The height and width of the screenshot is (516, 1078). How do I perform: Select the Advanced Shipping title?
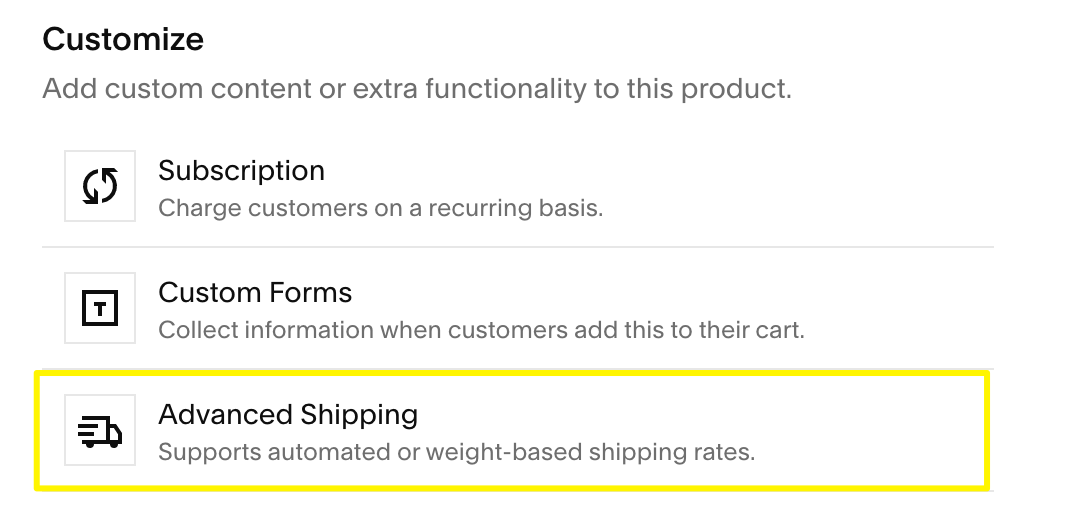coord(288,415)
